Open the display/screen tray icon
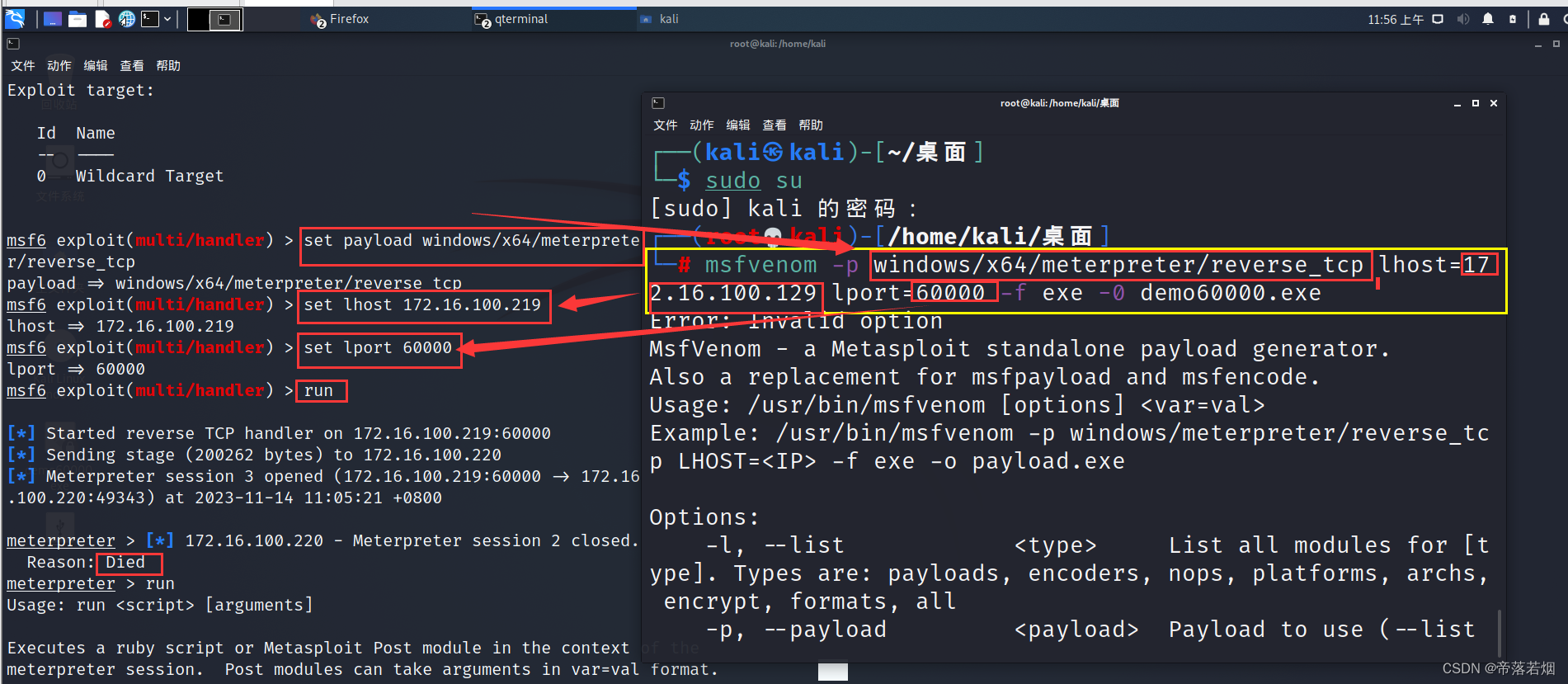Viewport: 1568px width, 684px height. (1438, 19)
